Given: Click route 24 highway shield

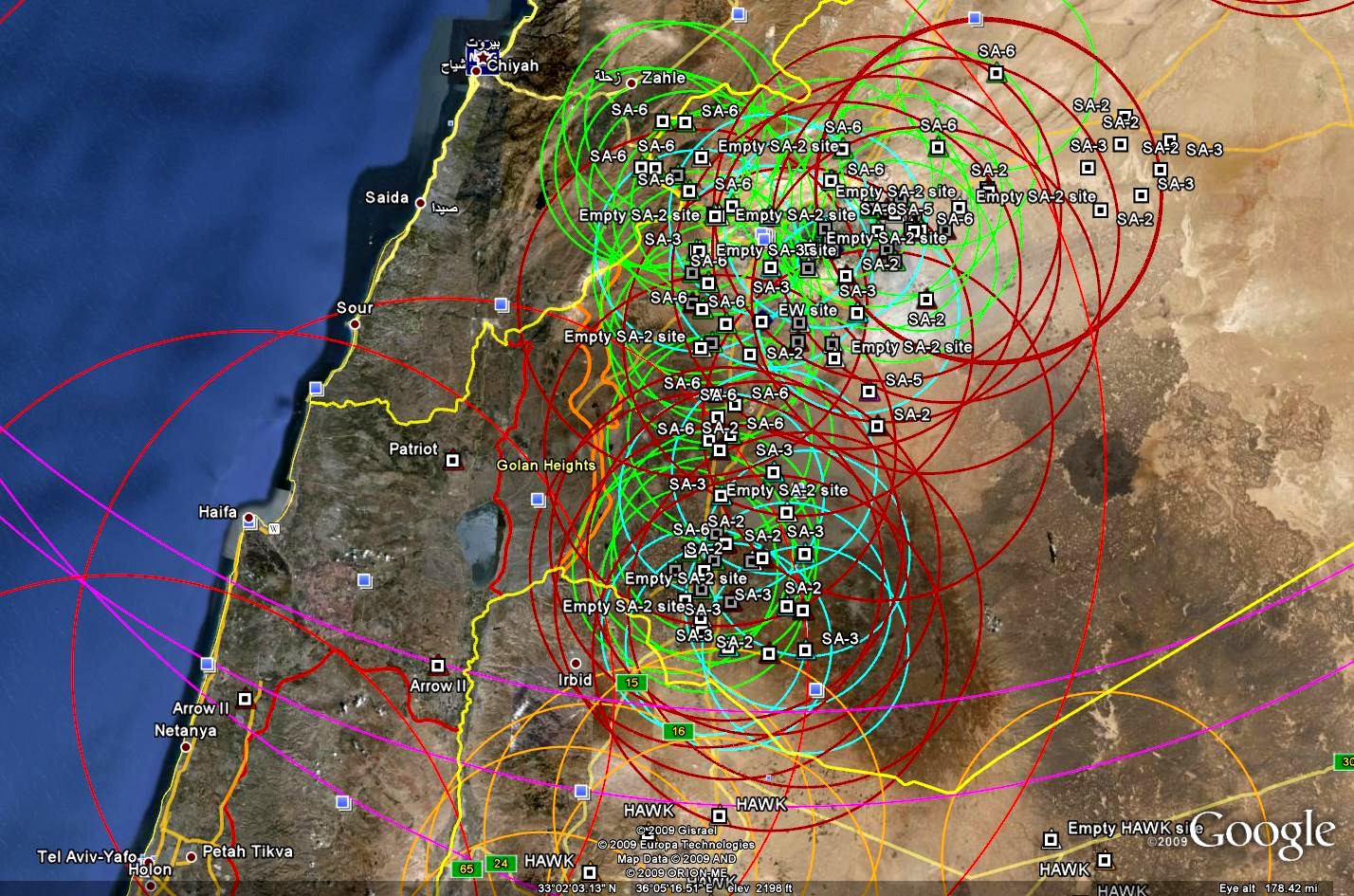Looking at the screenshot, I should coord(502,864).
